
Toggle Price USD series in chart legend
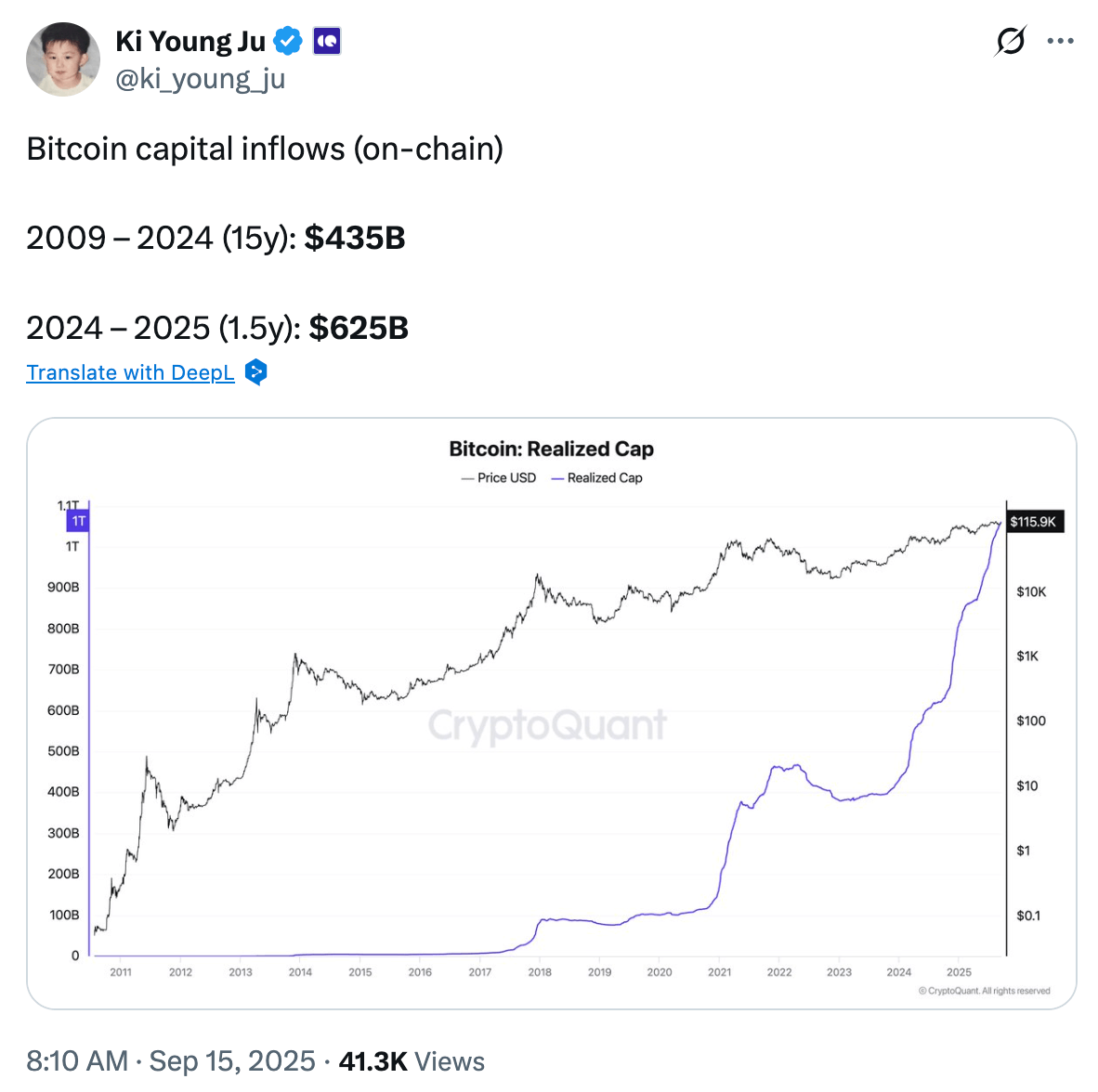(499, 477)
